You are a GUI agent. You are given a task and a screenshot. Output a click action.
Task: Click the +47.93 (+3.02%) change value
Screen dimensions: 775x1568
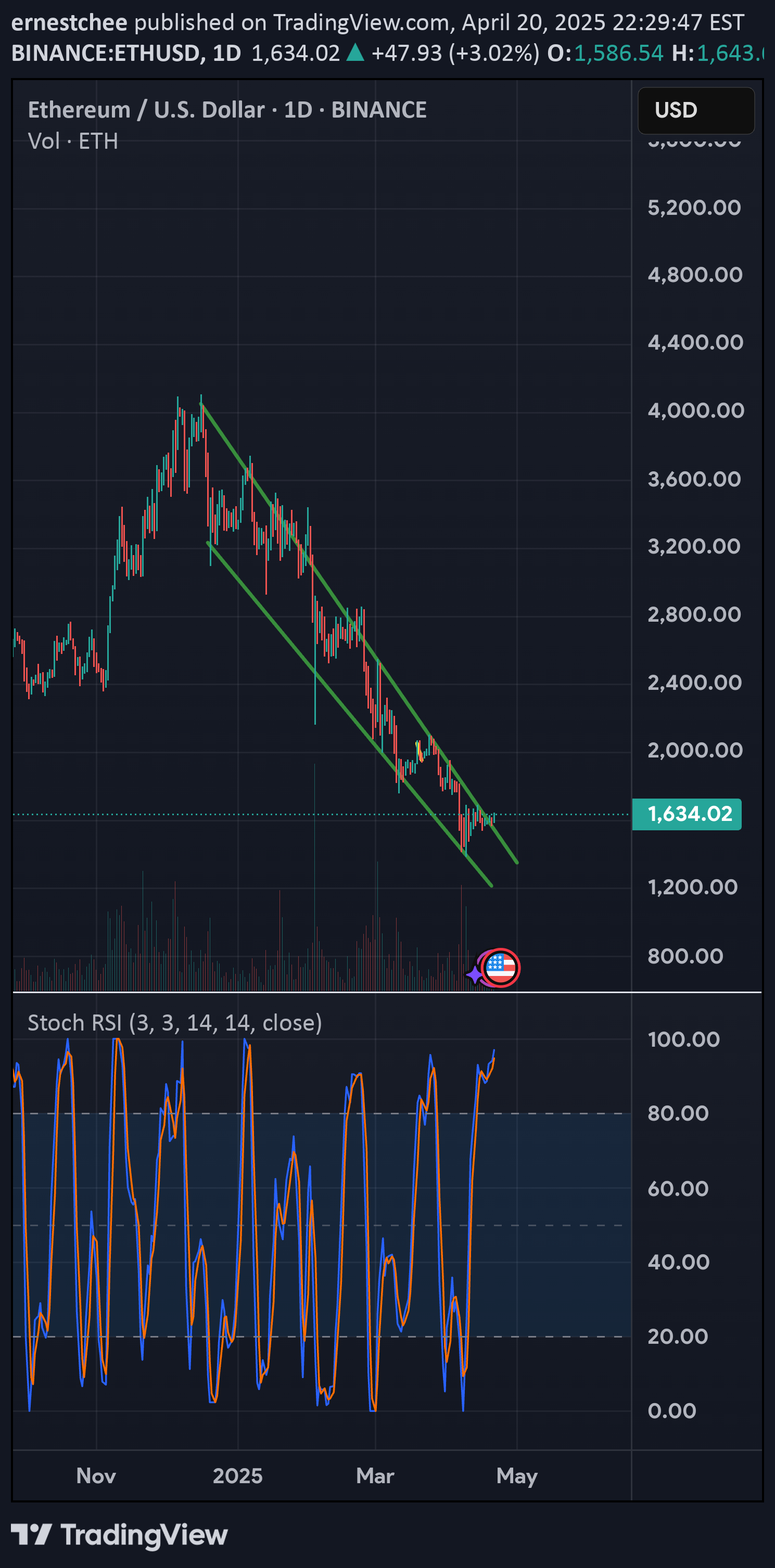point(455,54)
